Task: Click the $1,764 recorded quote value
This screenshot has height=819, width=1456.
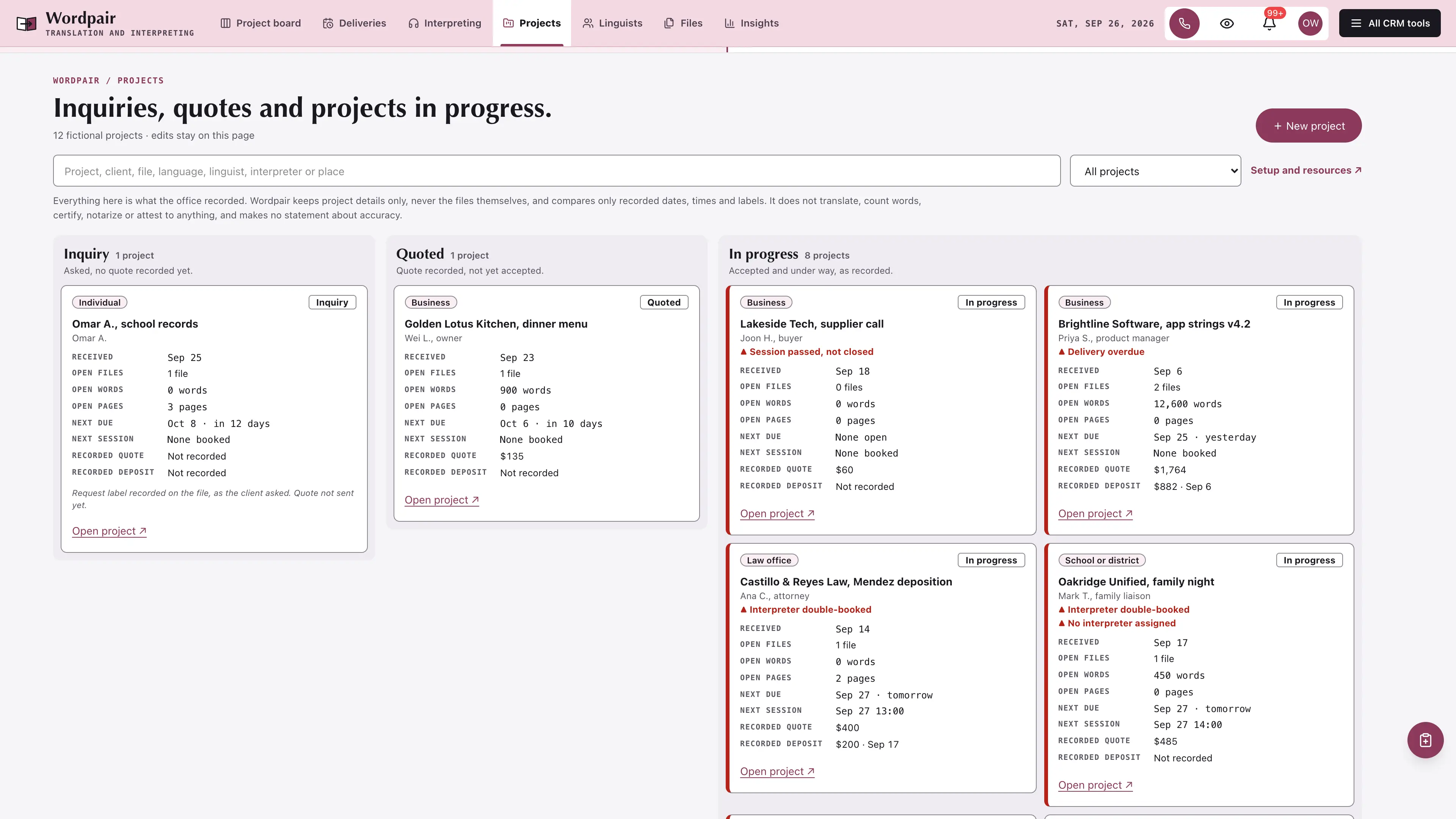Action: coord(1169,470)
